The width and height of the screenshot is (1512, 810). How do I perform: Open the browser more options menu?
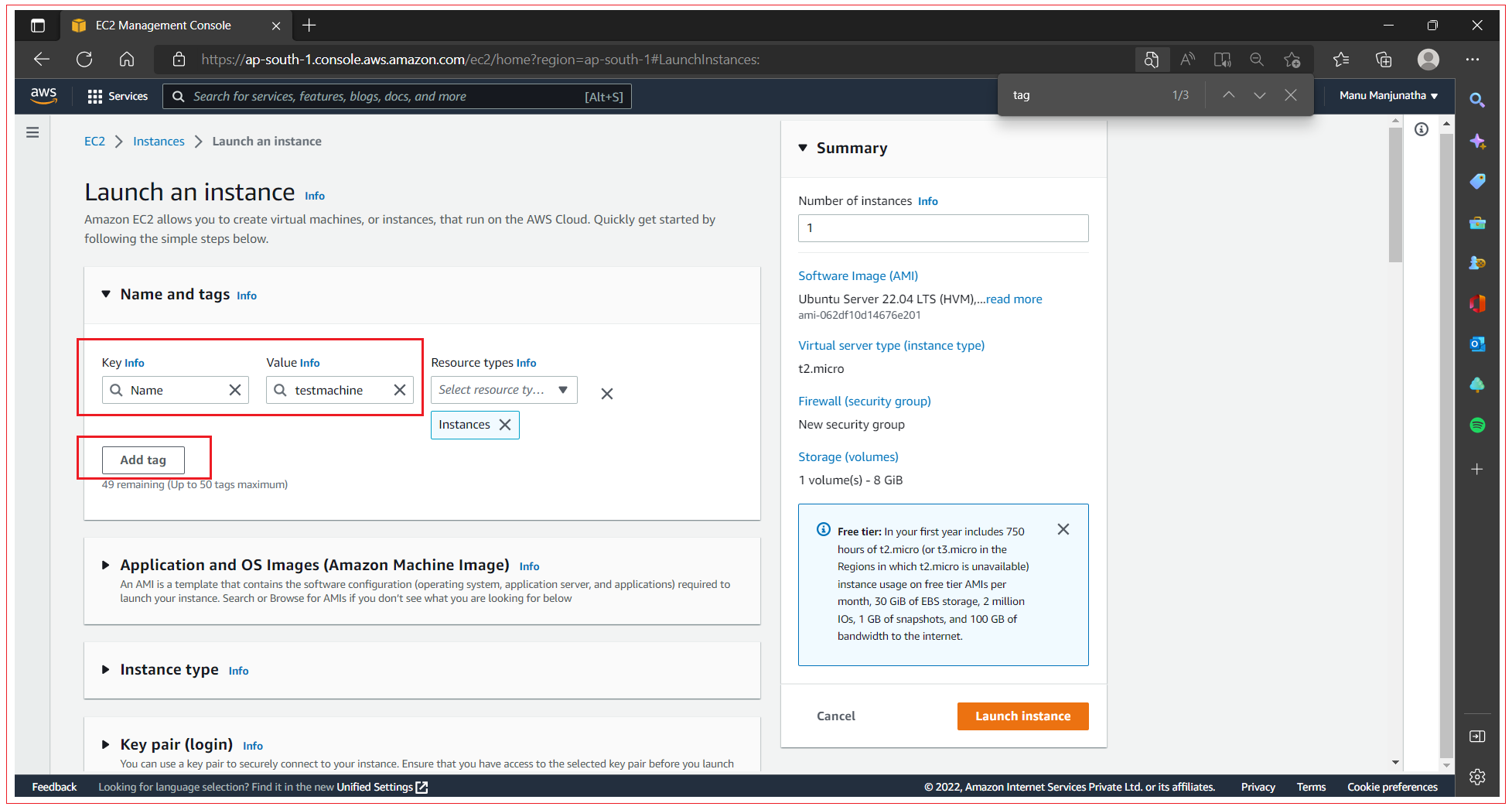1473,60
